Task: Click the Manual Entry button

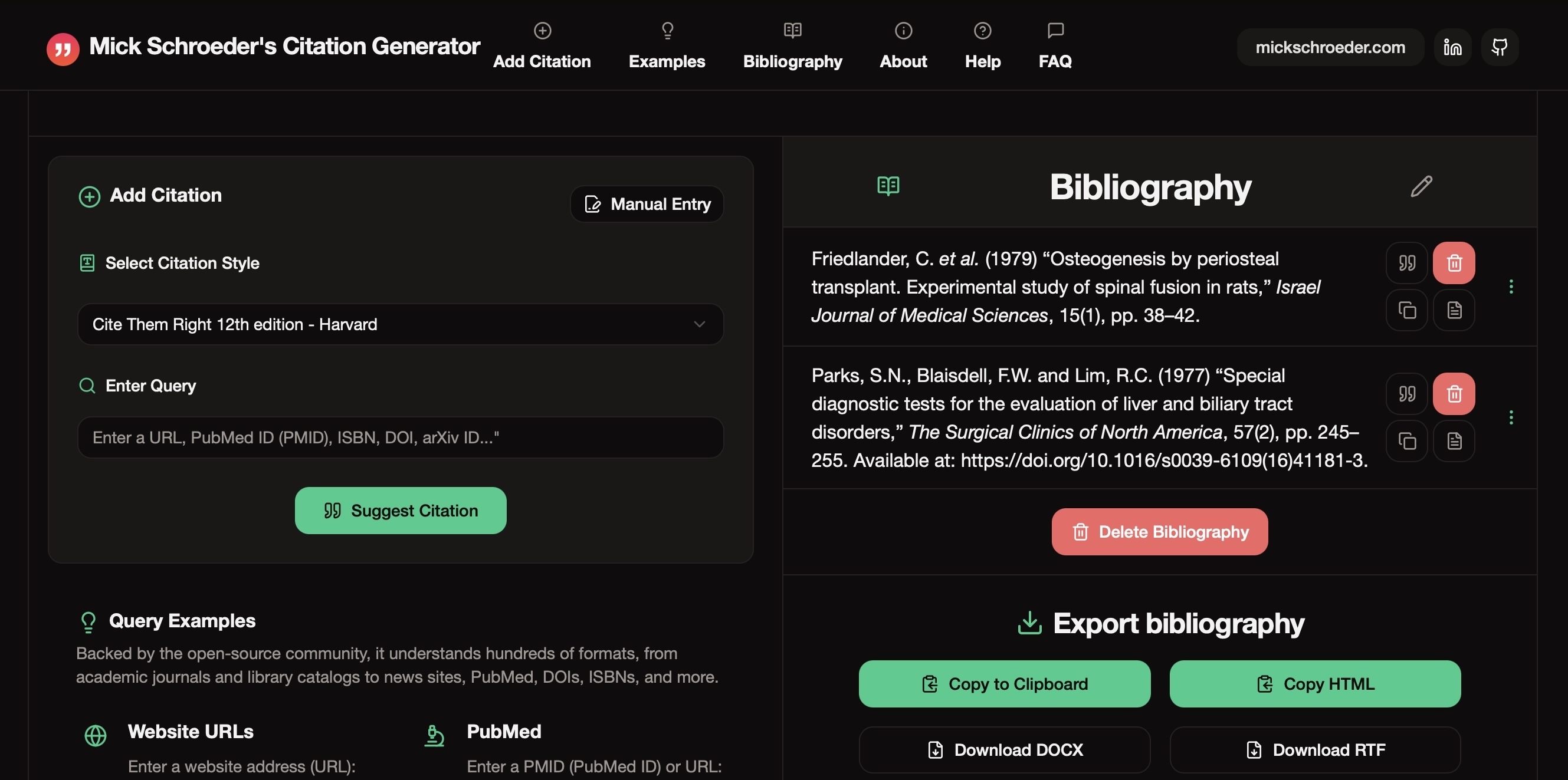Action: [647, 204]
